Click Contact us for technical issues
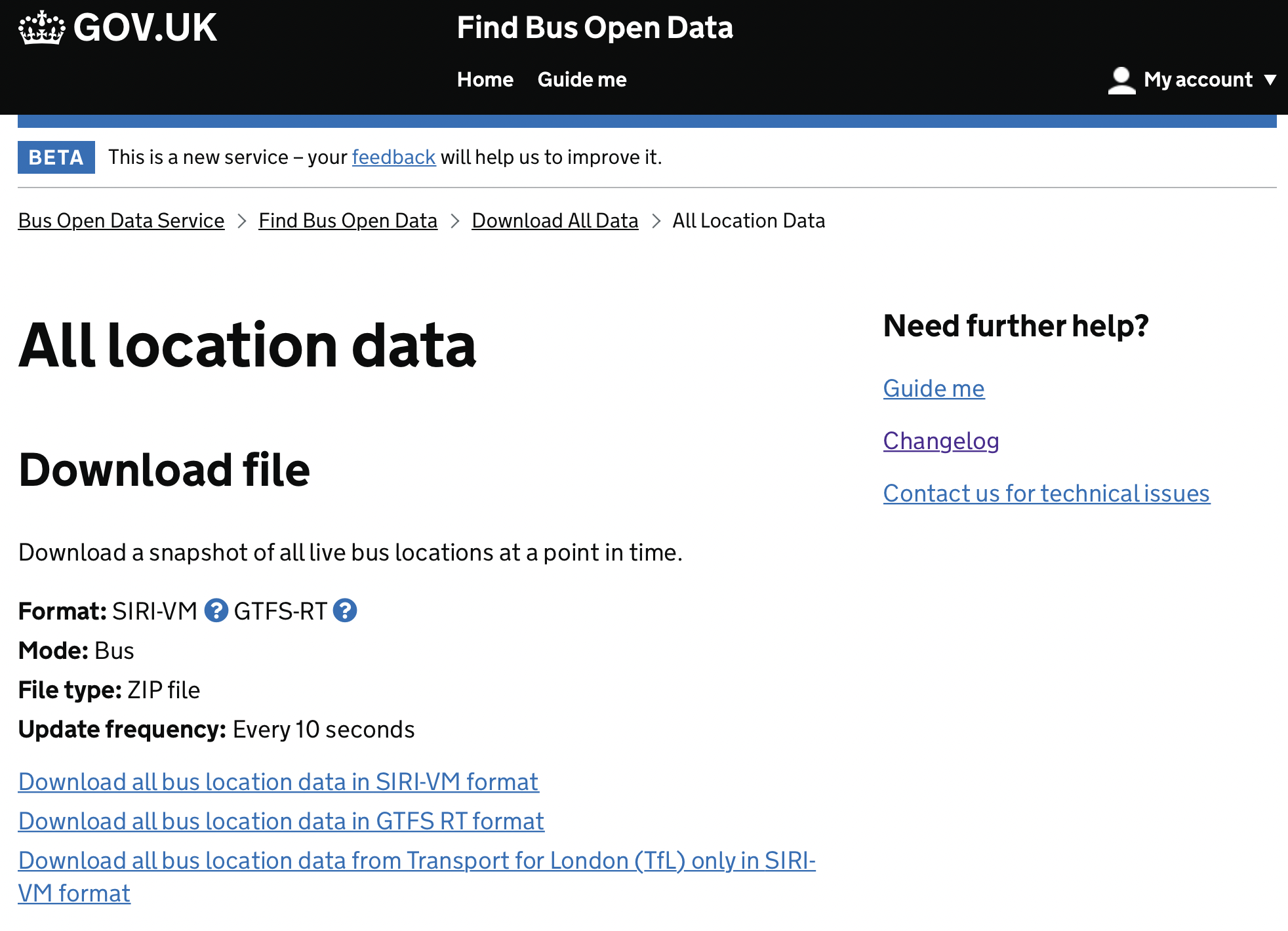The width and height of the screenshot is (1288, 931). (1046, 494)
